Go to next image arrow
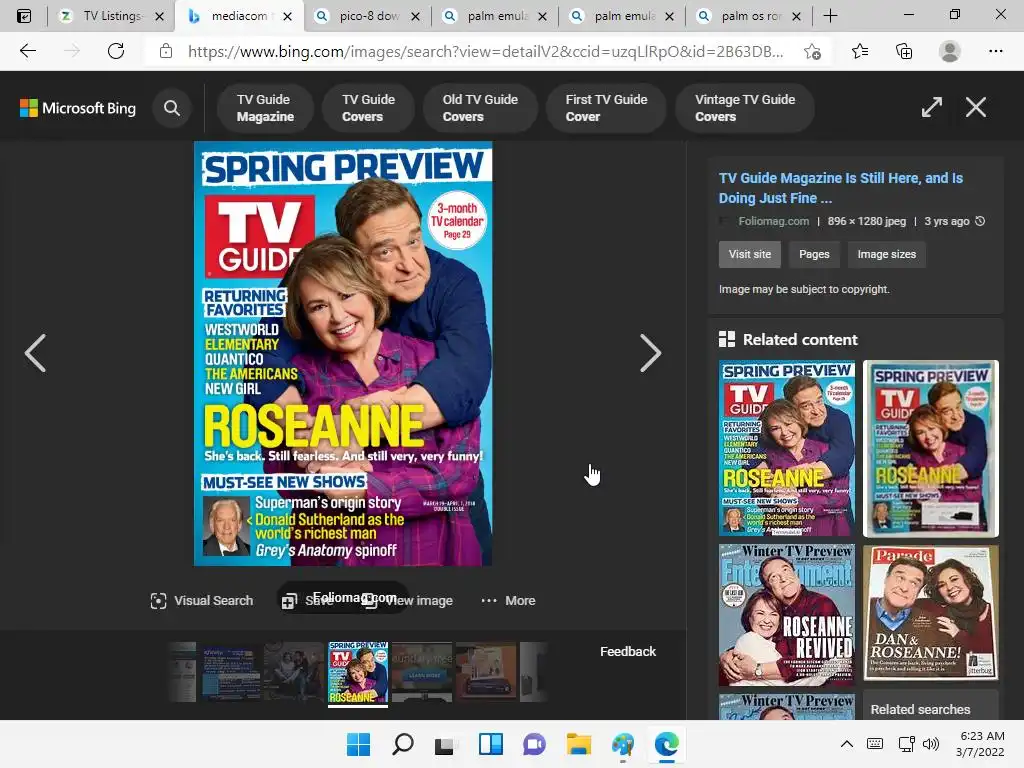Viewport: 1024px width, 768px height. pyautogui.click(x=650, y=353)
